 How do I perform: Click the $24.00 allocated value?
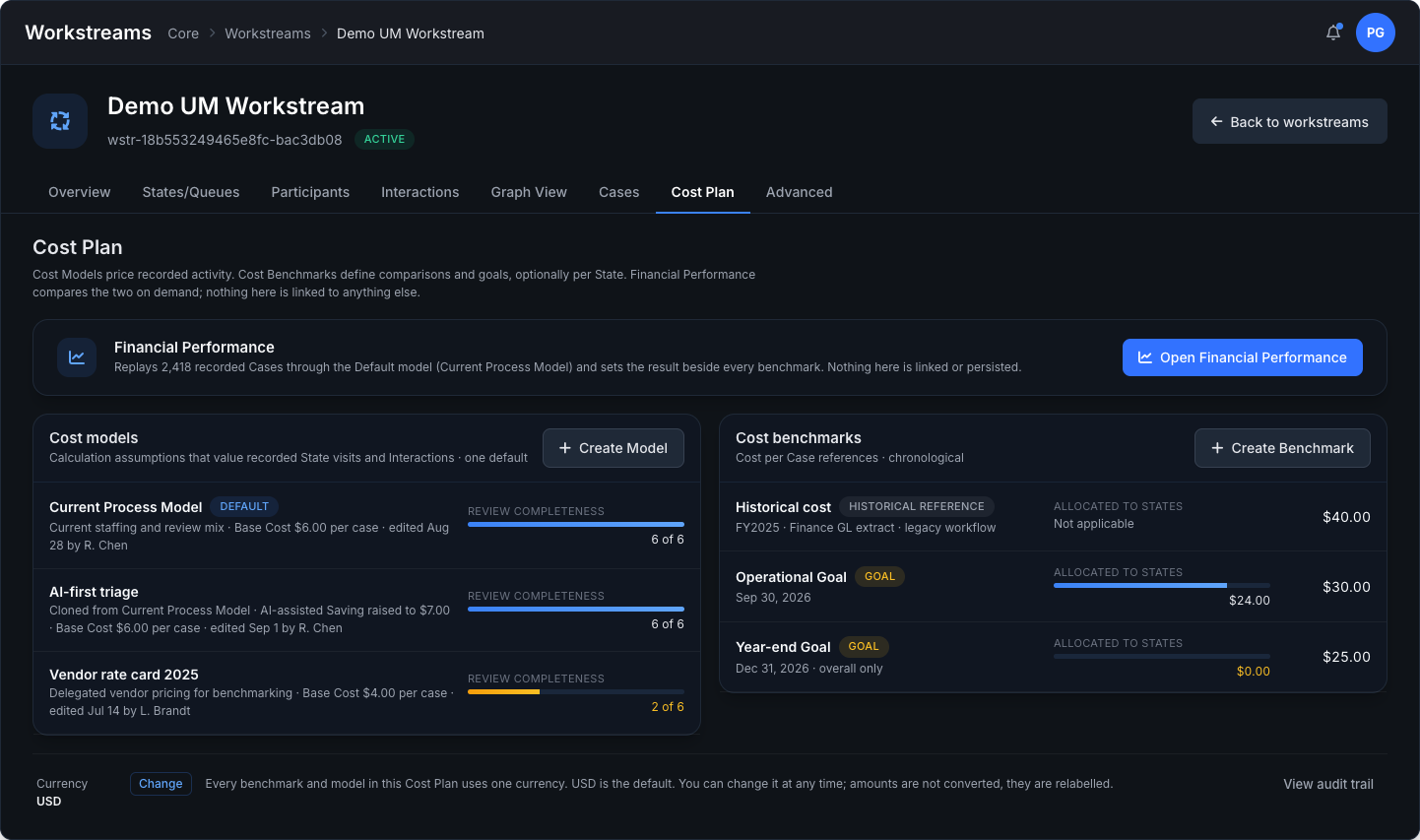[1250, 600]
